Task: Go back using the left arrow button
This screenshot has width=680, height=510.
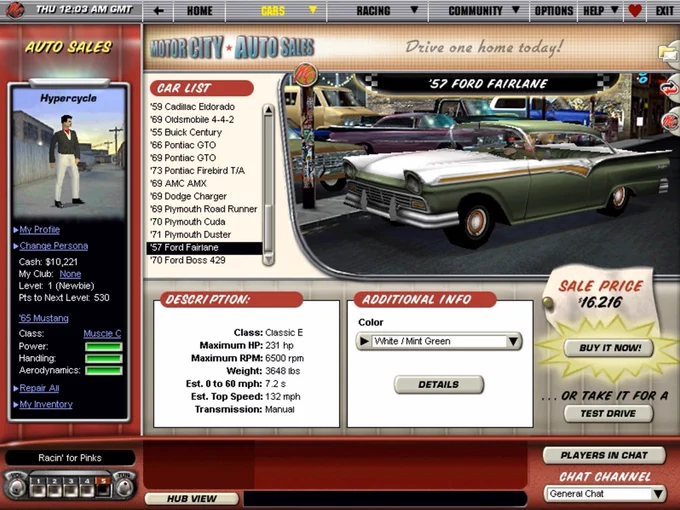Action: click(x=158, y=11)
